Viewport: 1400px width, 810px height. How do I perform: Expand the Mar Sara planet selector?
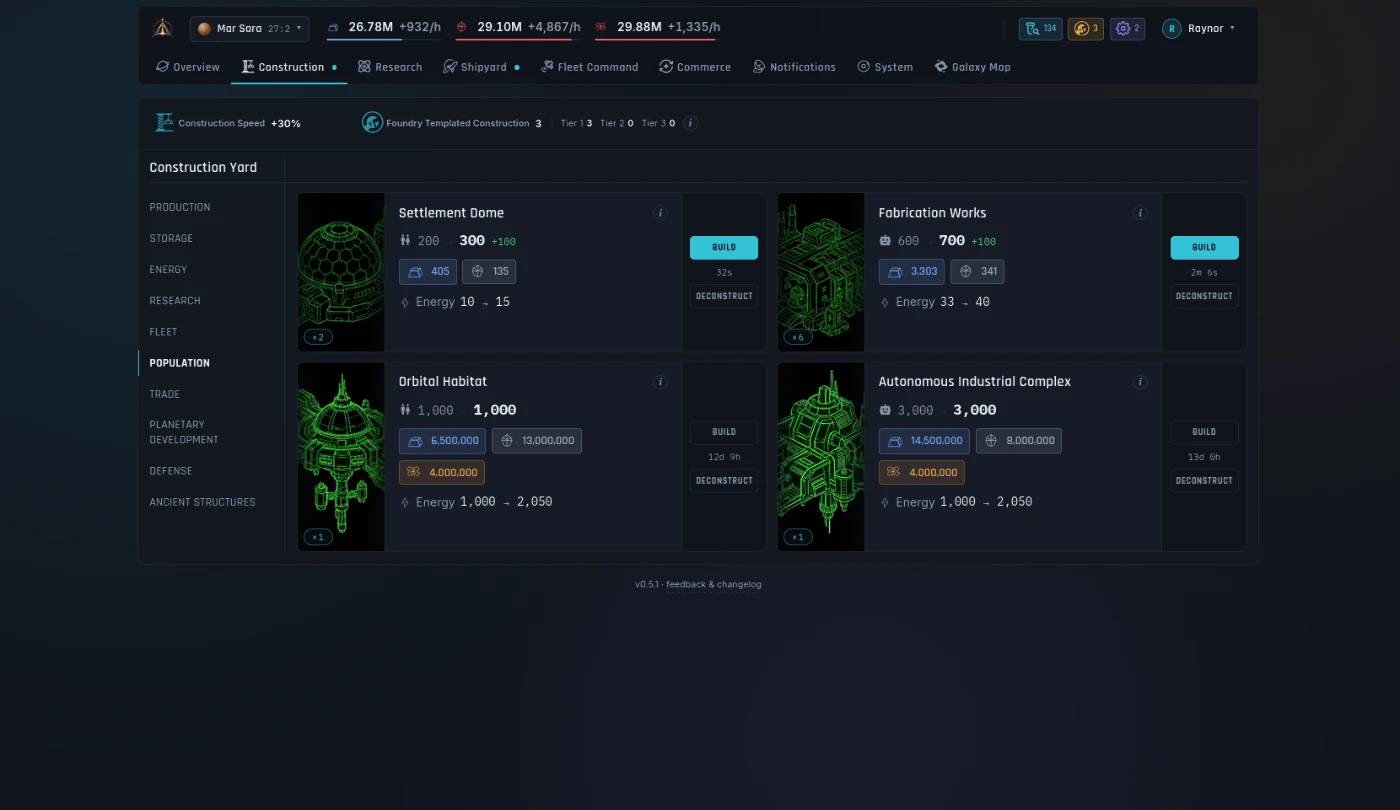tap(249, 29)
